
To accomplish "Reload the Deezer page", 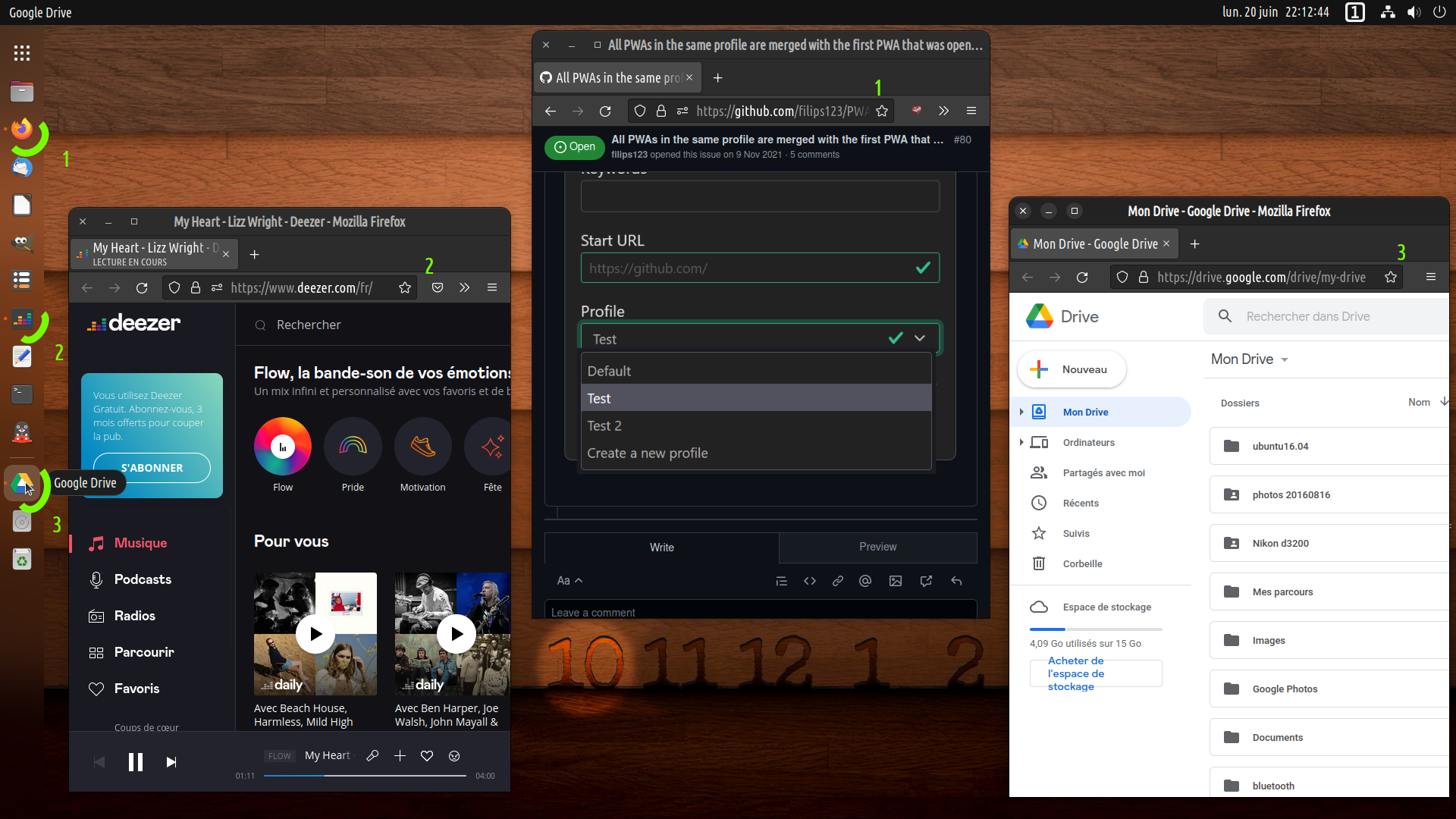I will [142, 287].
